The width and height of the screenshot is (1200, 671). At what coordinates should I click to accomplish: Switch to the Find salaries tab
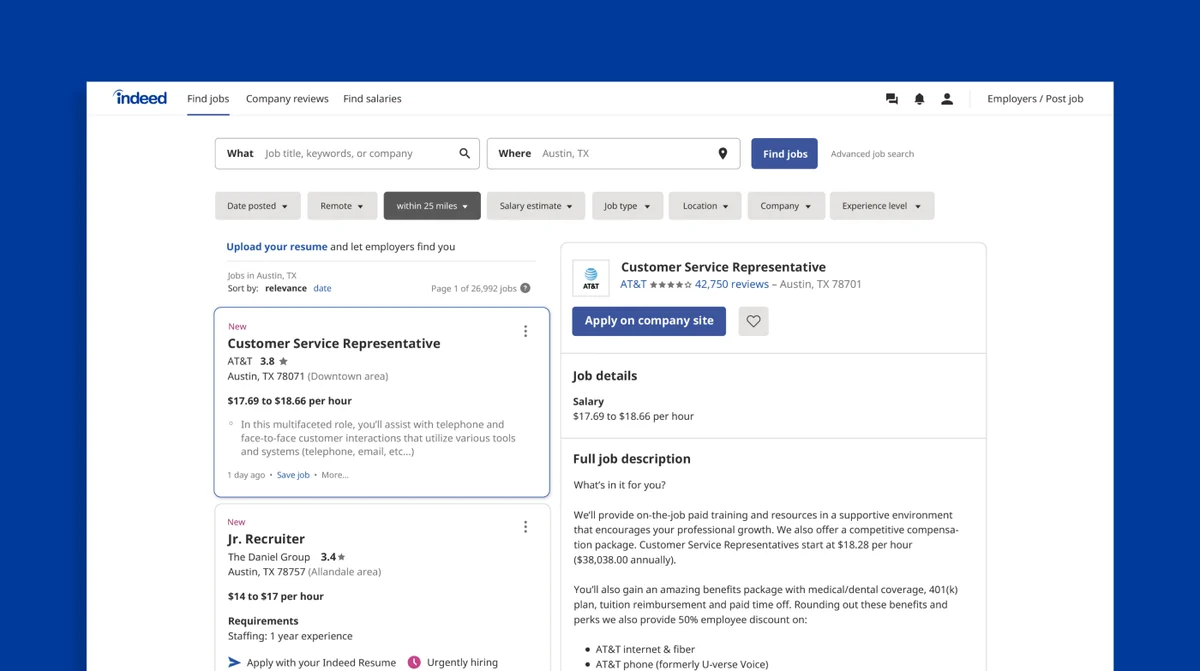[372, 99]
